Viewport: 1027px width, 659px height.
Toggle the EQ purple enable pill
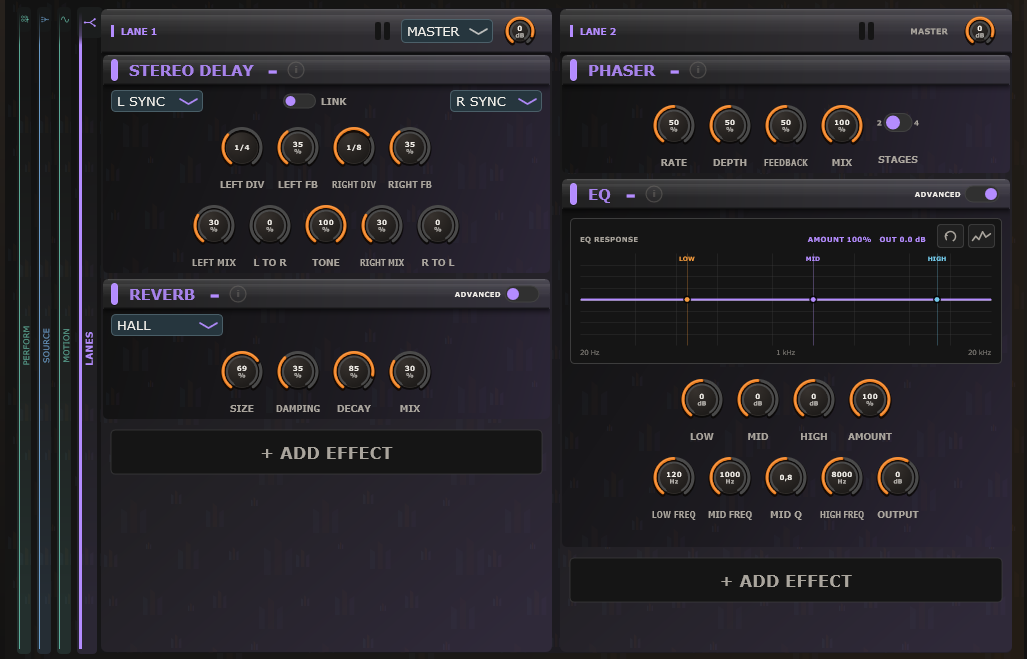tap(574, 195)
